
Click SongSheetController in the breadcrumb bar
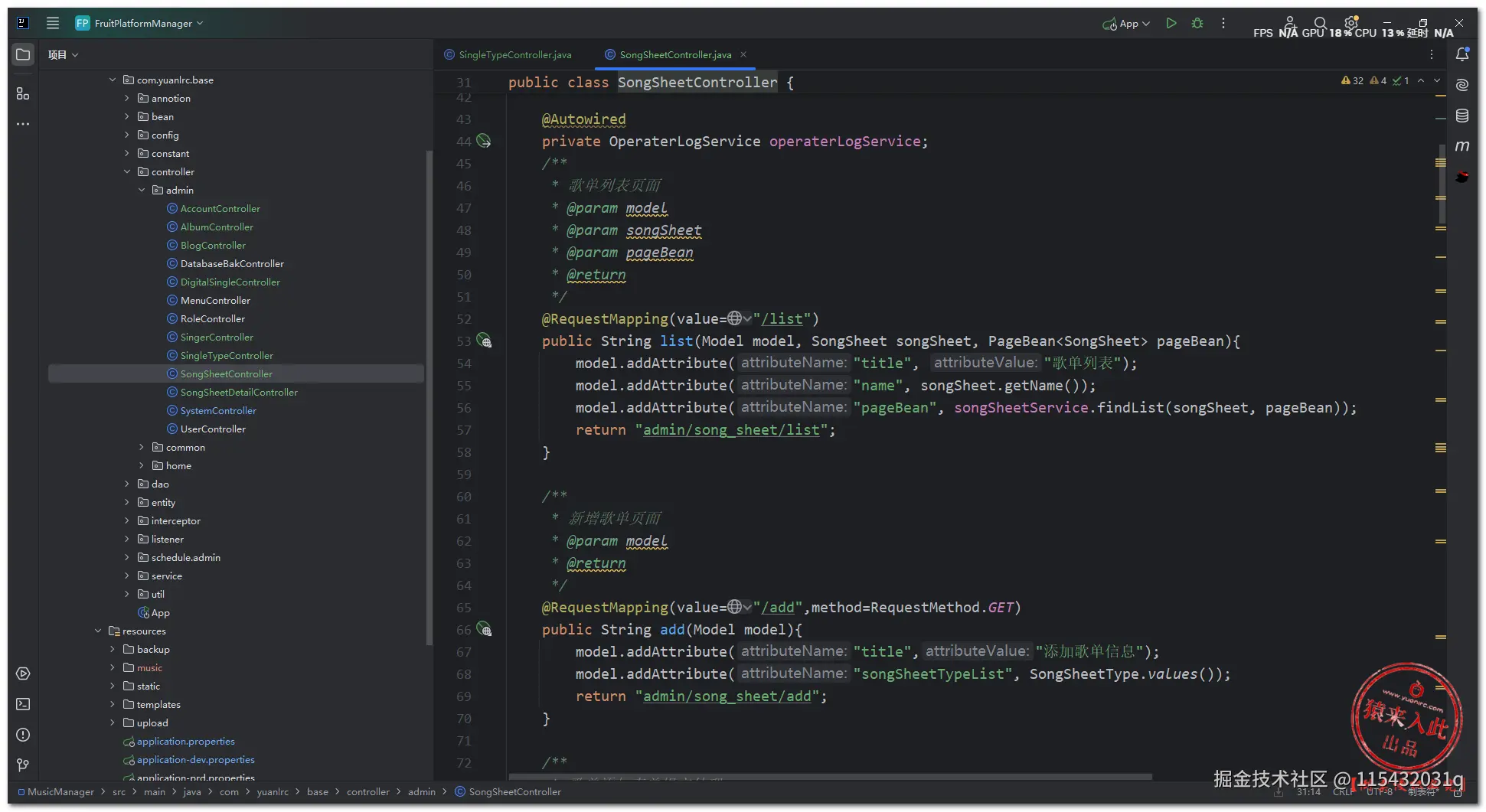coord(514,792)
